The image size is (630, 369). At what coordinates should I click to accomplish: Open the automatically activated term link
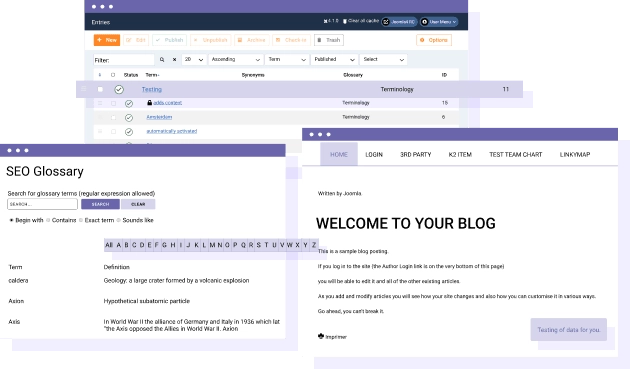click(172, 131)
